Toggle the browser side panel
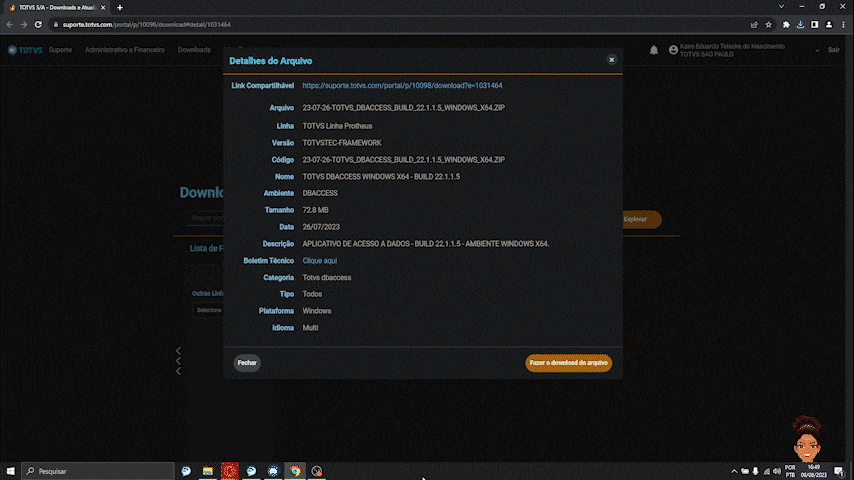This screenshot has height=480, width=854. coord(814,25)
